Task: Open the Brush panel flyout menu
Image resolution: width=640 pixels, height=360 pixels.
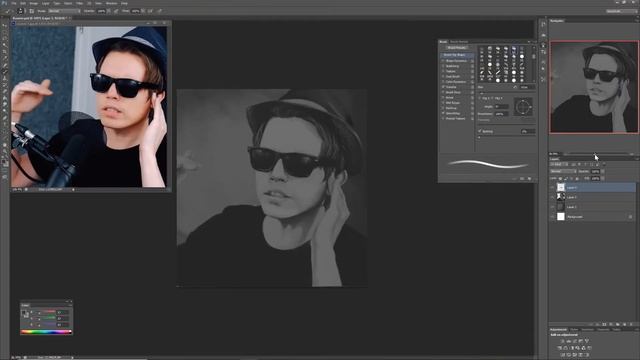Action: pyautogui.click(x=534, y=42)
